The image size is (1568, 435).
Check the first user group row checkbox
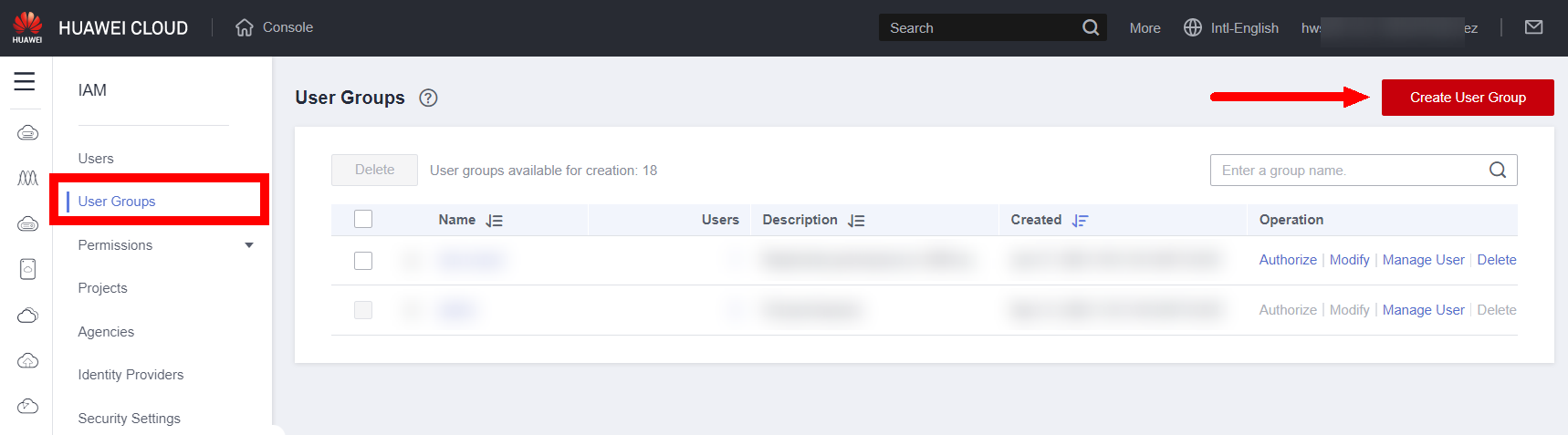pos(363,261)
